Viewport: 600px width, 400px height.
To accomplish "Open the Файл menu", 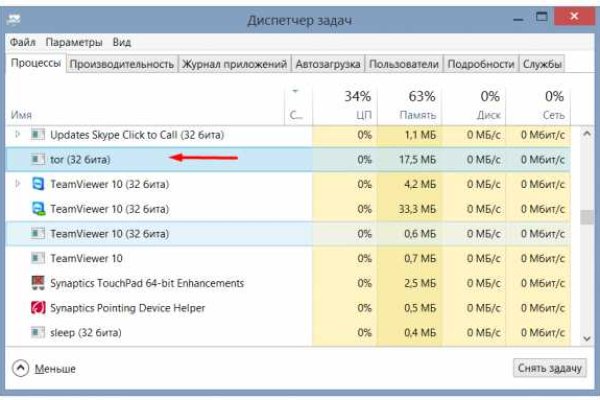I will [x=23, y=43].
